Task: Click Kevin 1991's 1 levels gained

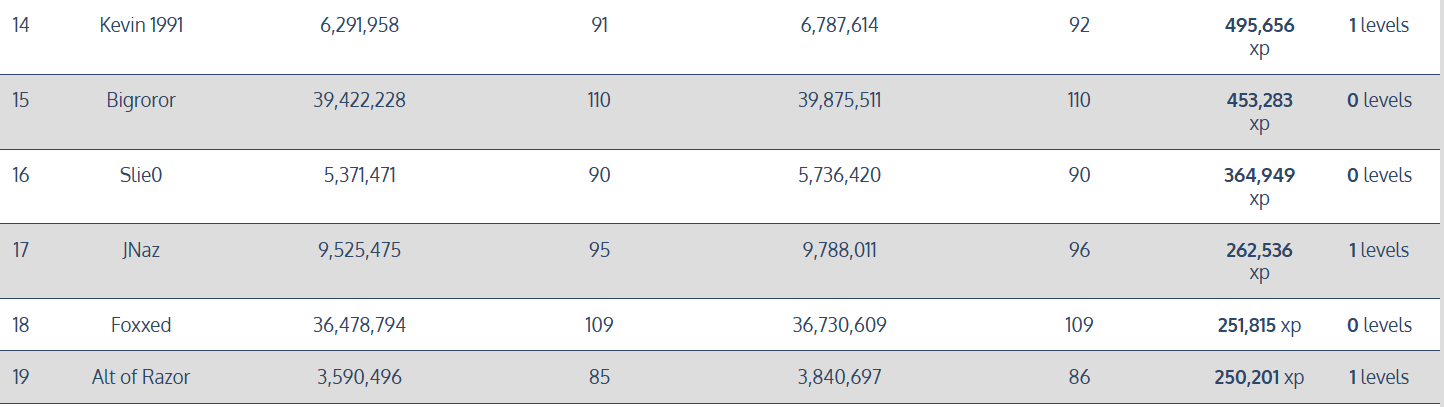Action: pyautogui.click(x=1379, y=25)
